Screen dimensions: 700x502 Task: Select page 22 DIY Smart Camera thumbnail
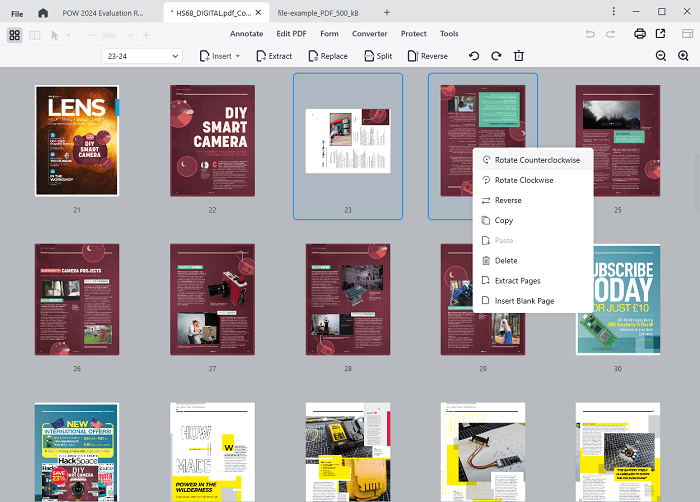click(x=212, y=140)
